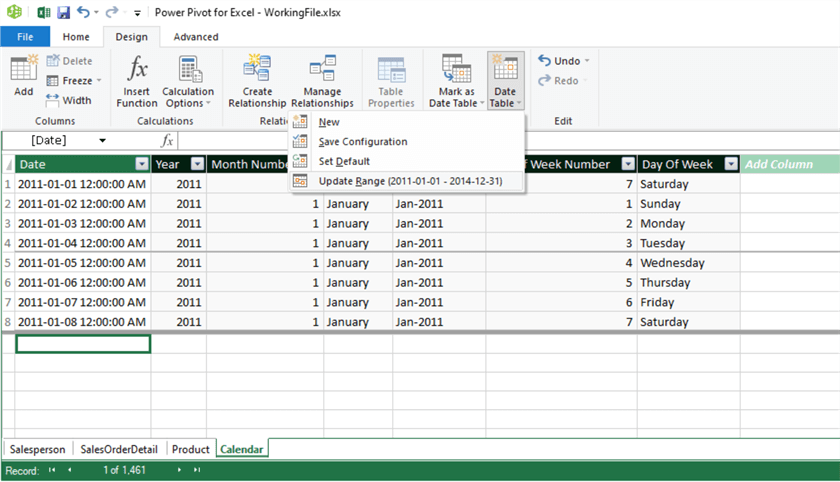The image size is (840, 482).
Task: Select New from the Date Table menu
Action: [x=329, y=122]
